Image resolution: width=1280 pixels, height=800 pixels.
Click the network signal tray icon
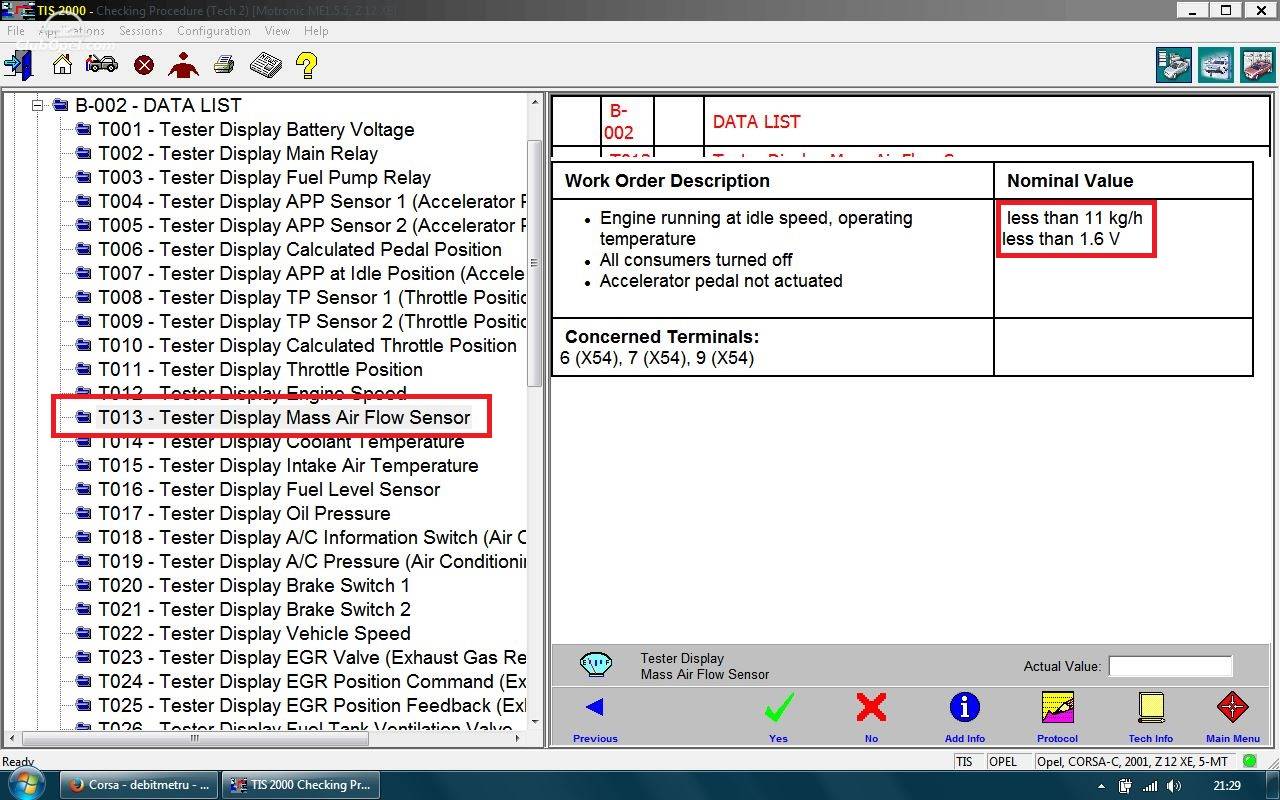tap(1148, 786)
